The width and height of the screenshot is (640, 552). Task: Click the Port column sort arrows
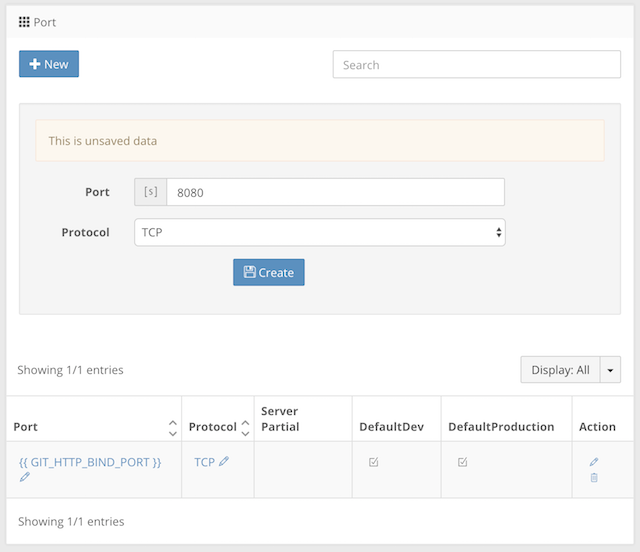[173, 428]
